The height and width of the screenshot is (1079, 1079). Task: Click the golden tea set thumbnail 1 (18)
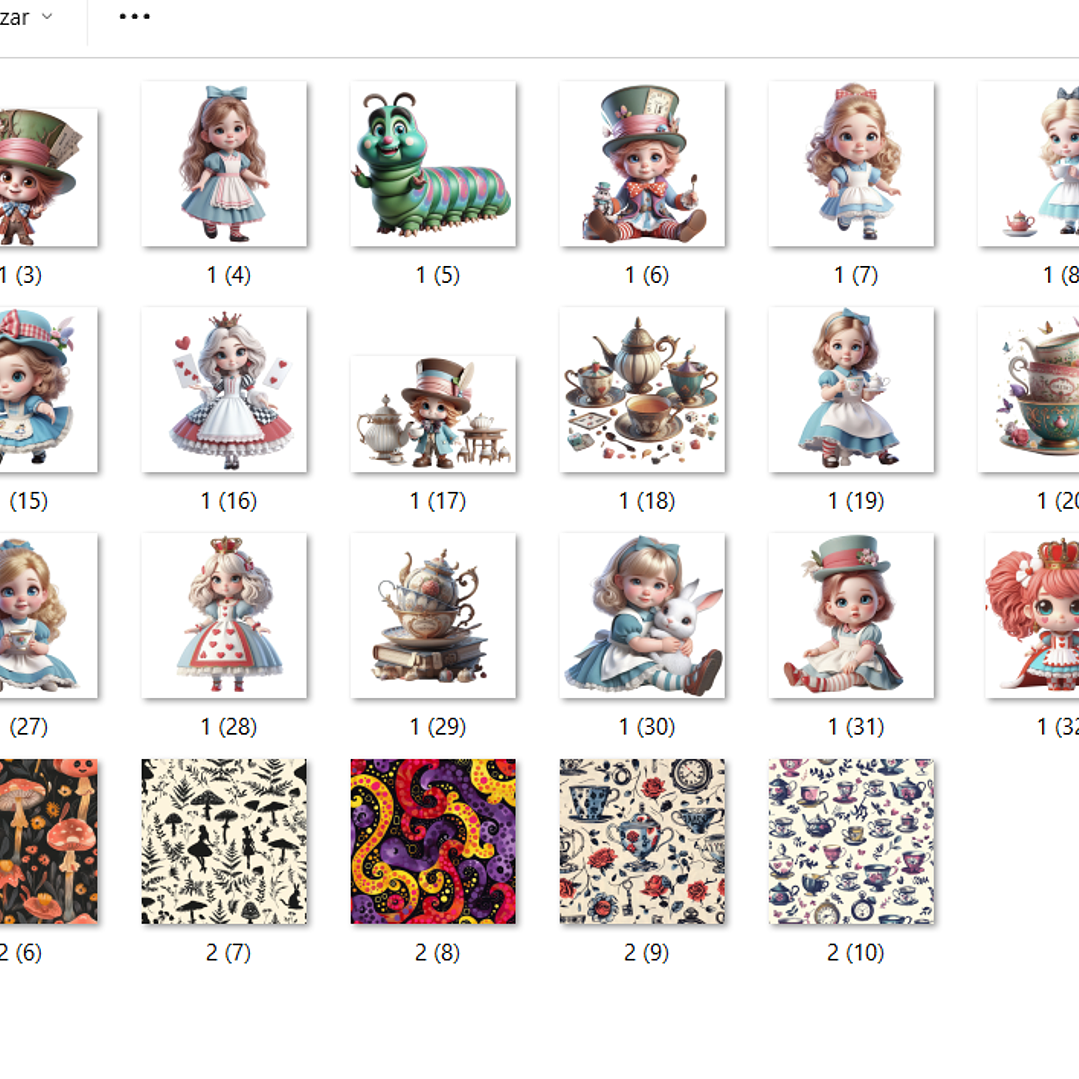(642, 390)
